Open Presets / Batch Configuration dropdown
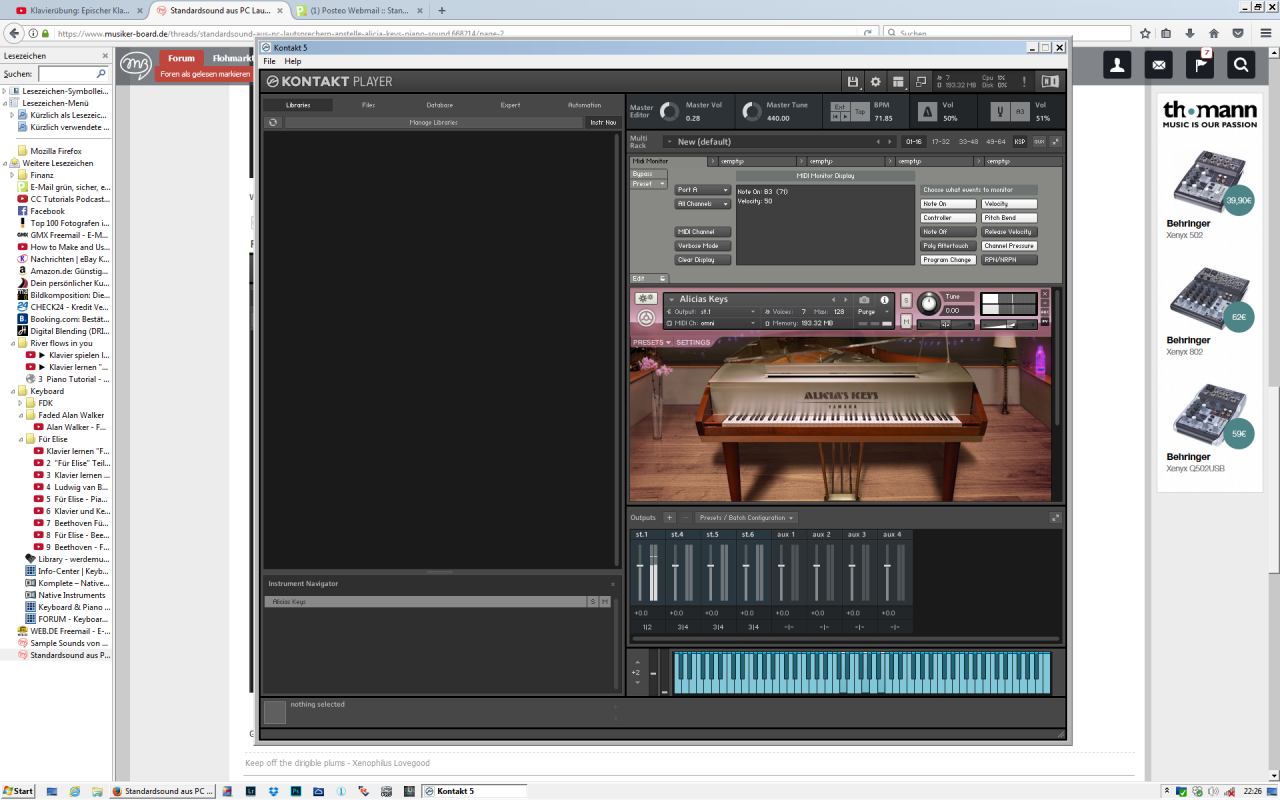This screenshot has height=800, width=1280. pos(746,518)
